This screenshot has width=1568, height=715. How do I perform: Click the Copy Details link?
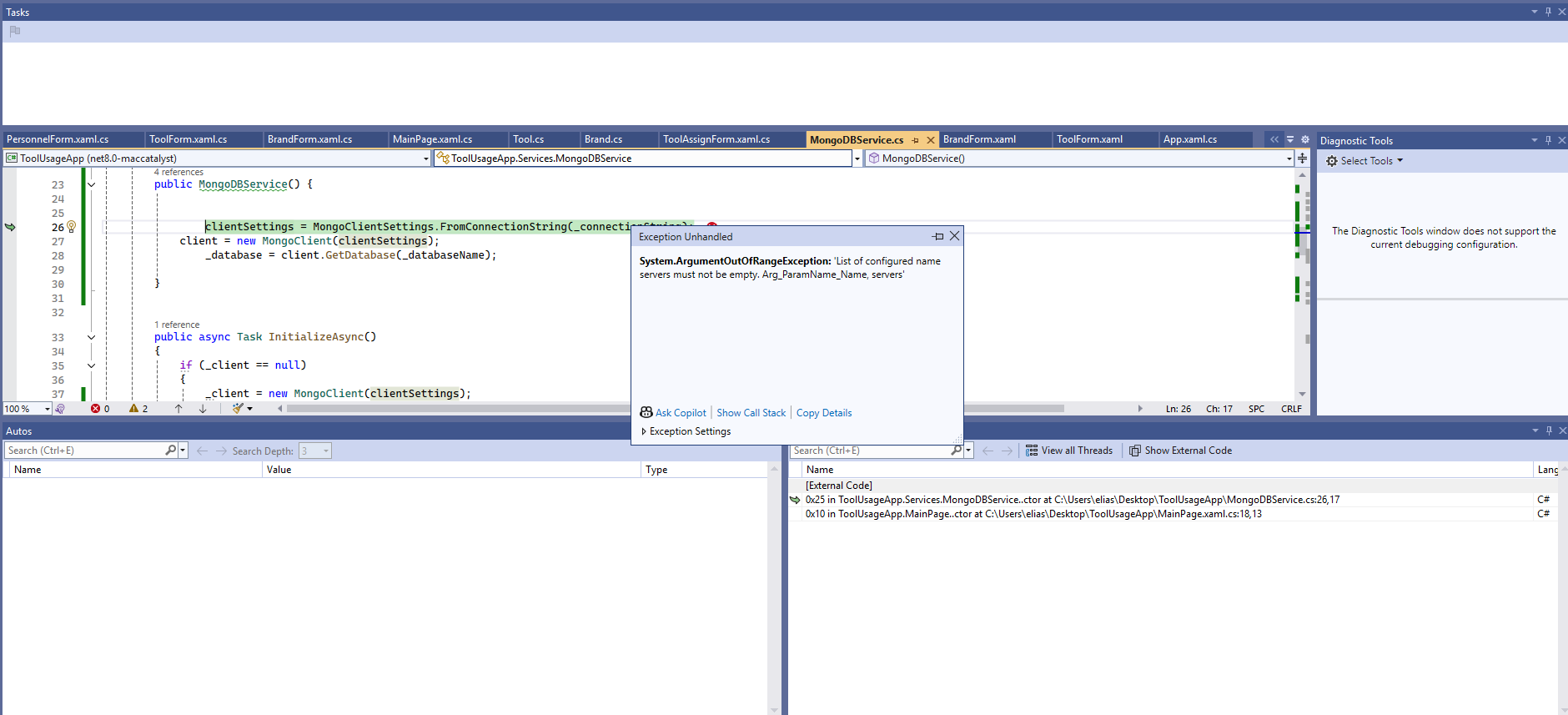824,413
